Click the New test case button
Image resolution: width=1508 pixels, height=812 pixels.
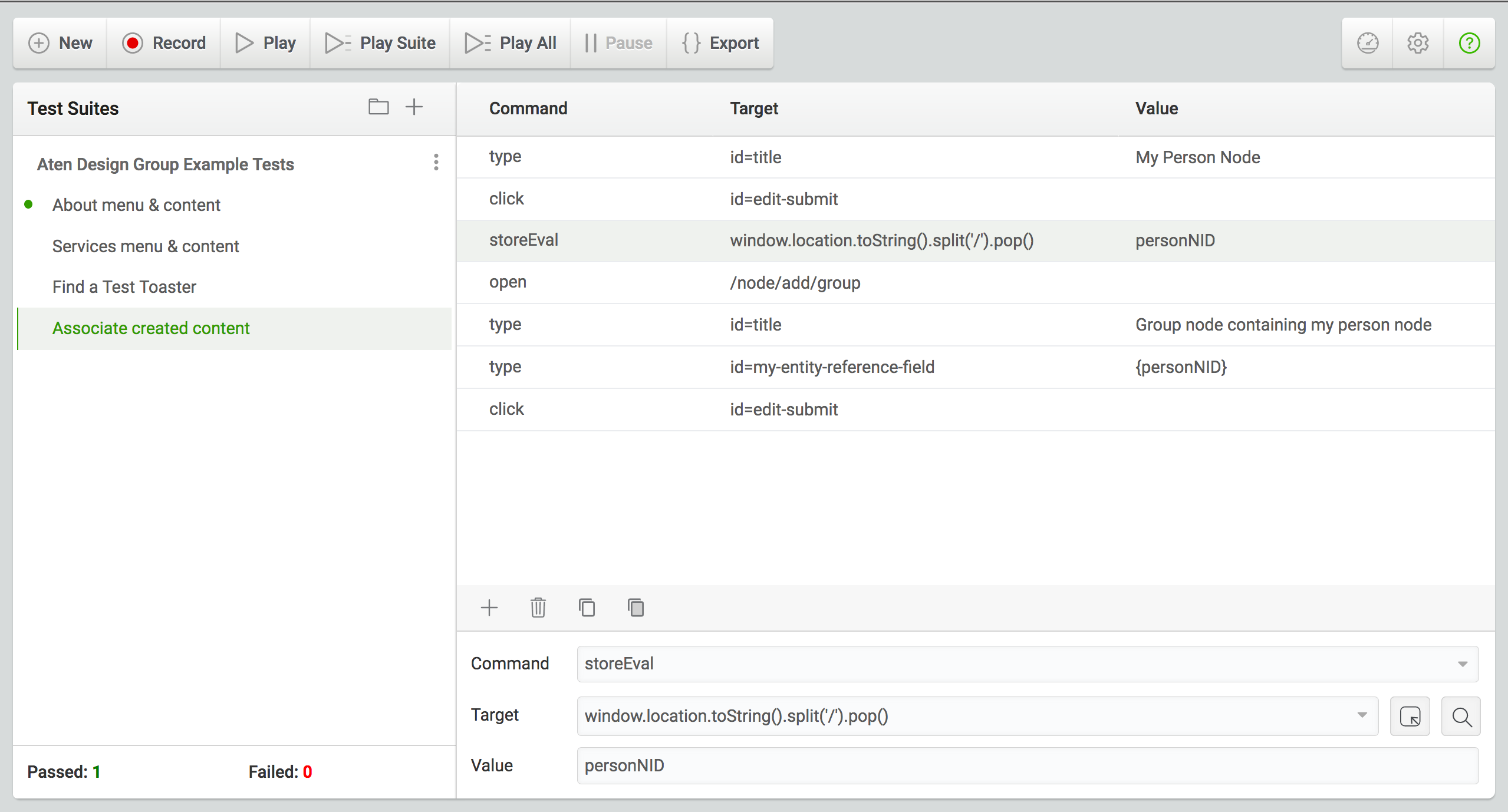click(x=60, y=43)
